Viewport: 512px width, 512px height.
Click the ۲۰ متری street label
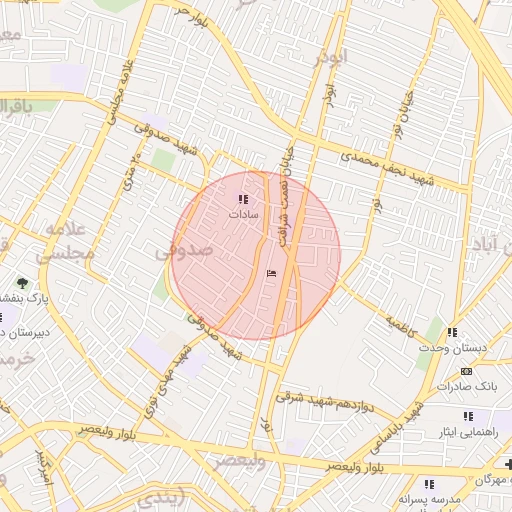pyautogui.click(x=132, y=172)
